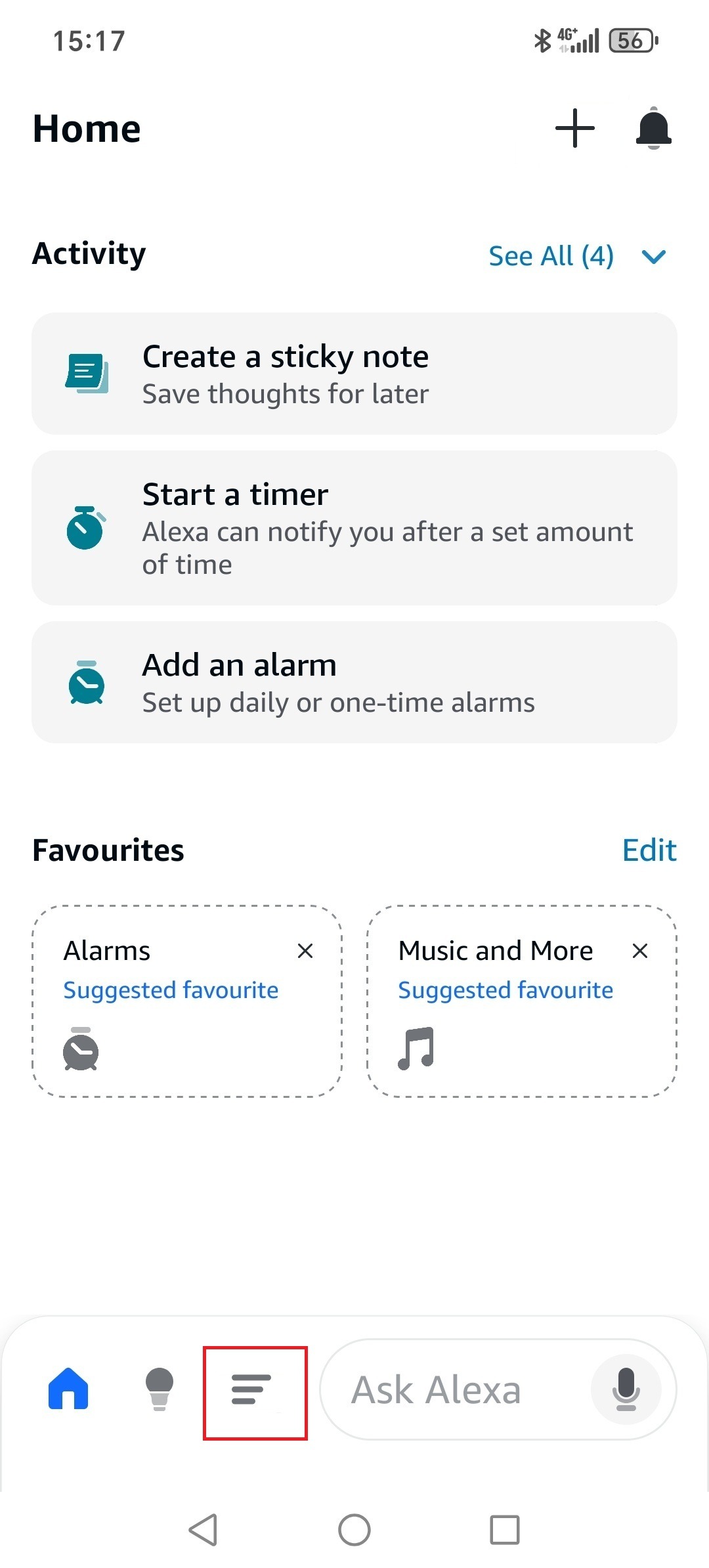Image resolution: width=709 pixels, height=1568 pixels.
Task: Open See All activity list
Action: (551, 255)
